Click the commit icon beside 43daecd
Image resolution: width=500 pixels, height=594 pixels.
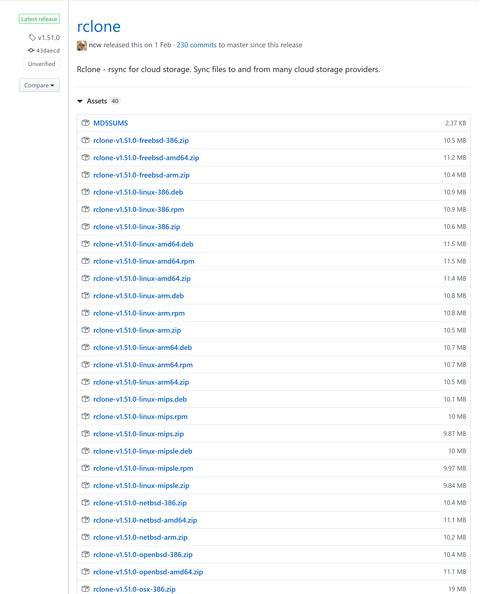click(x=31, y=50)
